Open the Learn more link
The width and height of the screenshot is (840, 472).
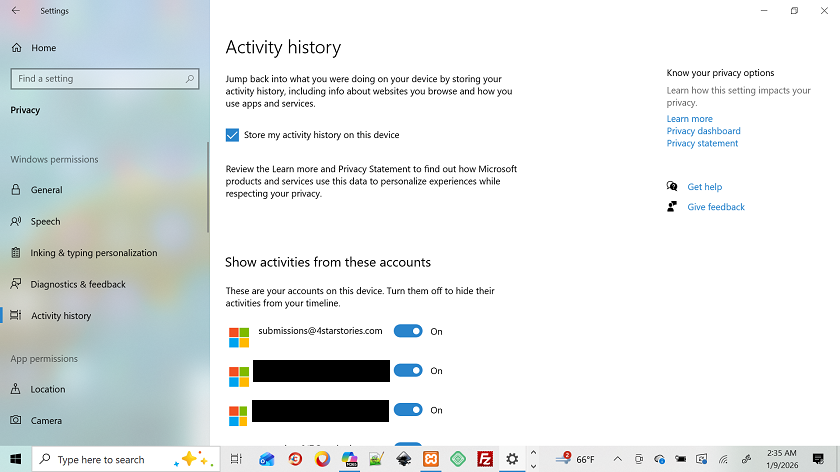coord(689,119)
